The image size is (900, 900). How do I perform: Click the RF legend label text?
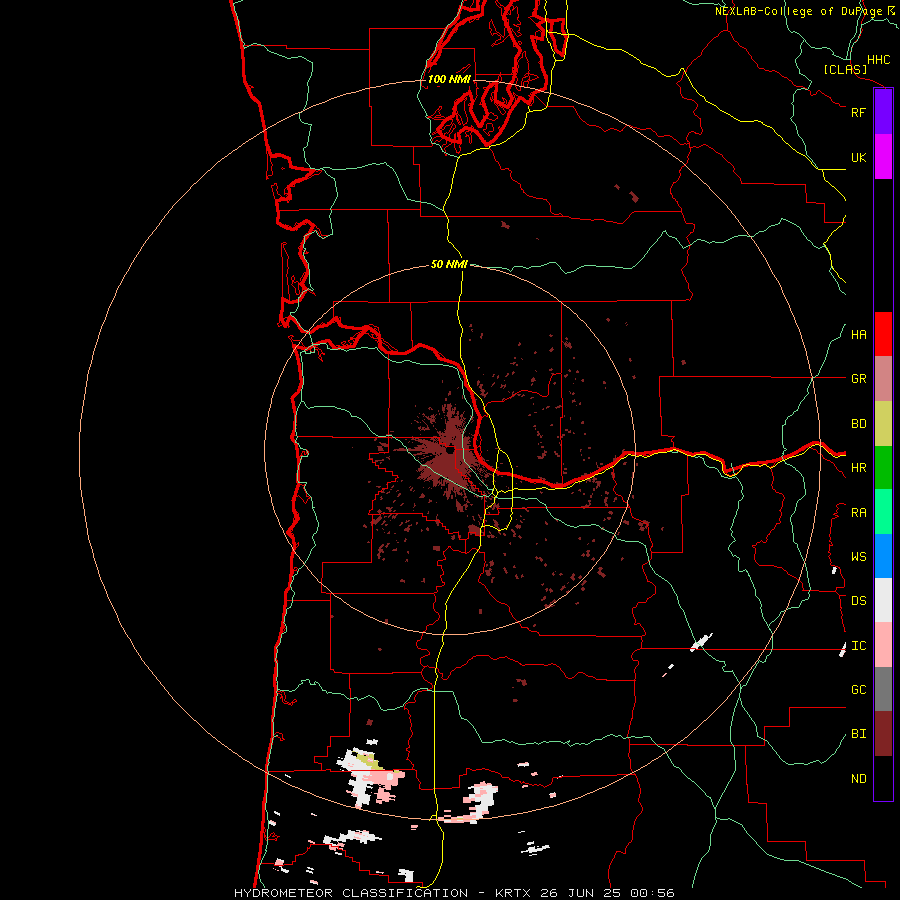click(x=858, y=112)
